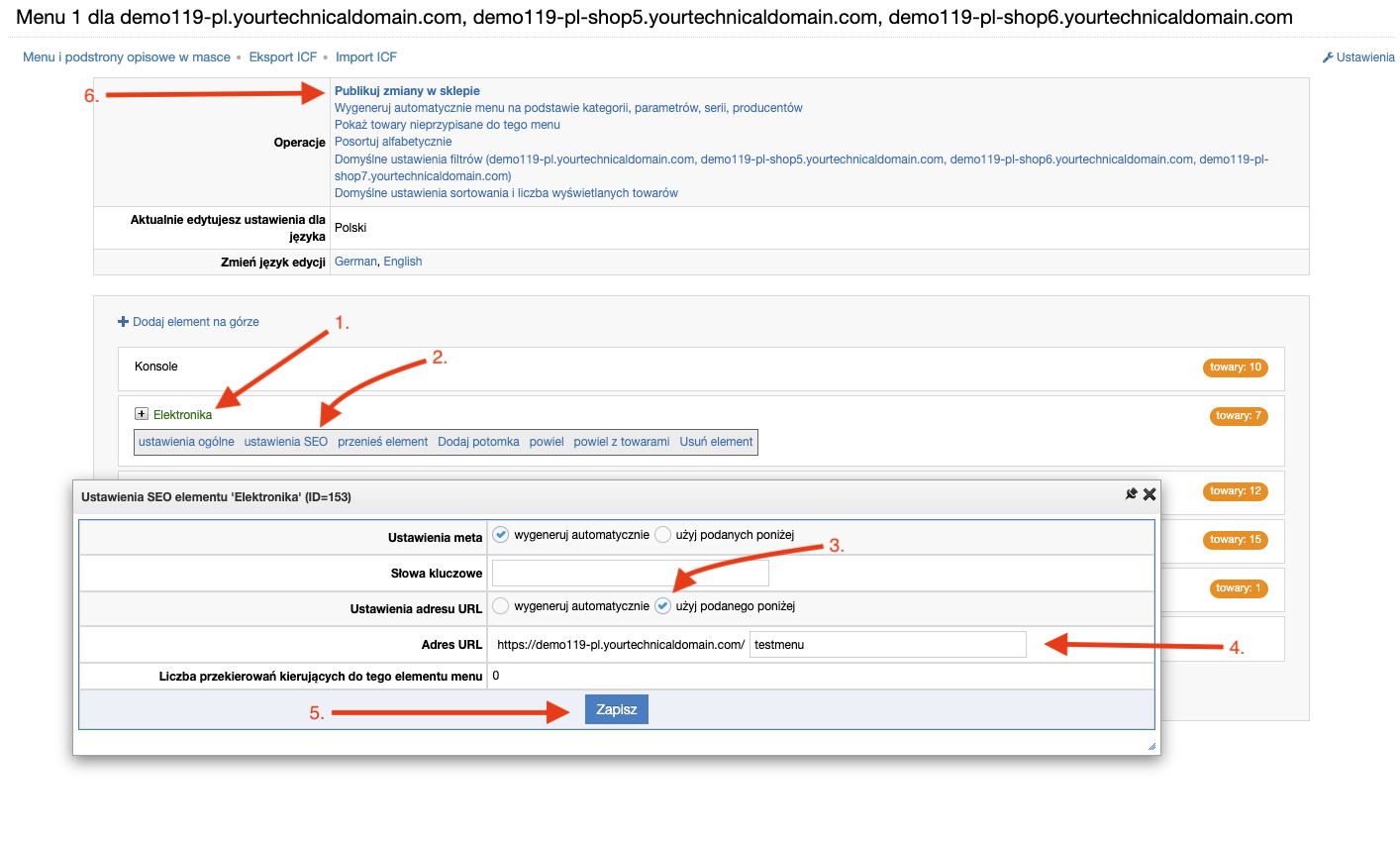Open Domyślne ustawienia sortowania link
Viewport: 1400px width, 847px height.
tap(506, 193)
